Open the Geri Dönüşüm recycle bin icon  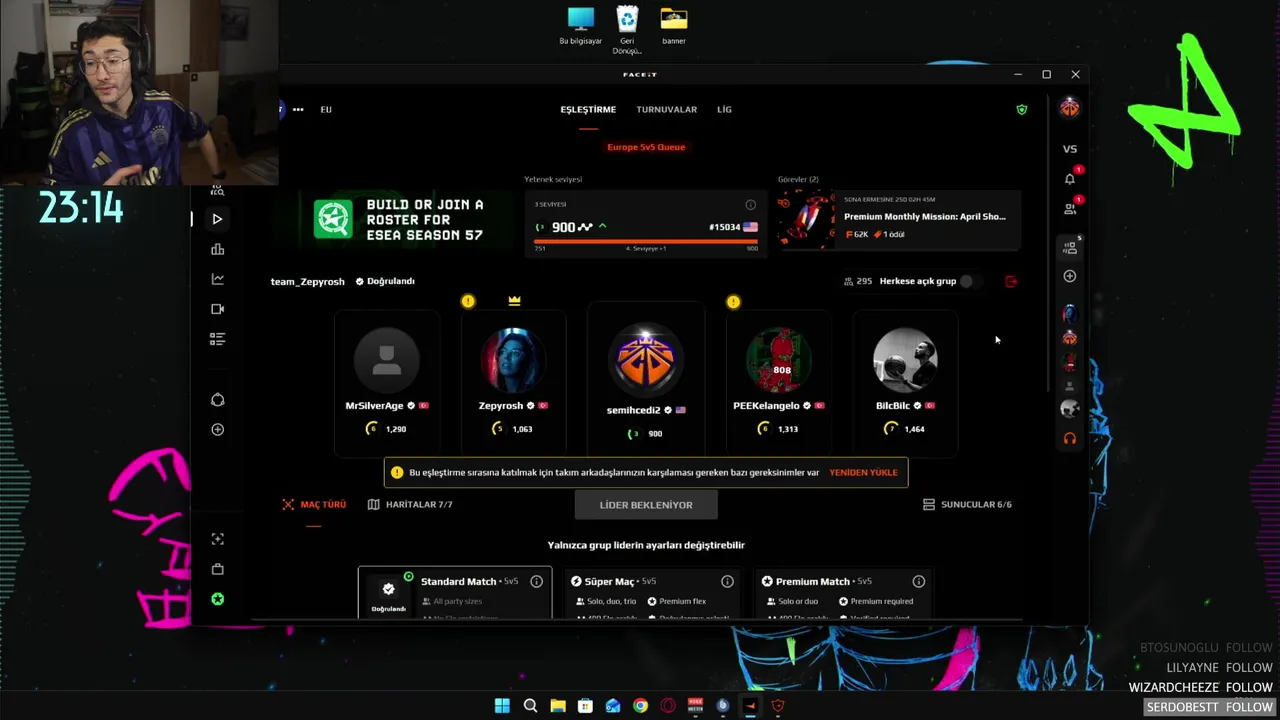pyautogui.click(x=627, y=30)
